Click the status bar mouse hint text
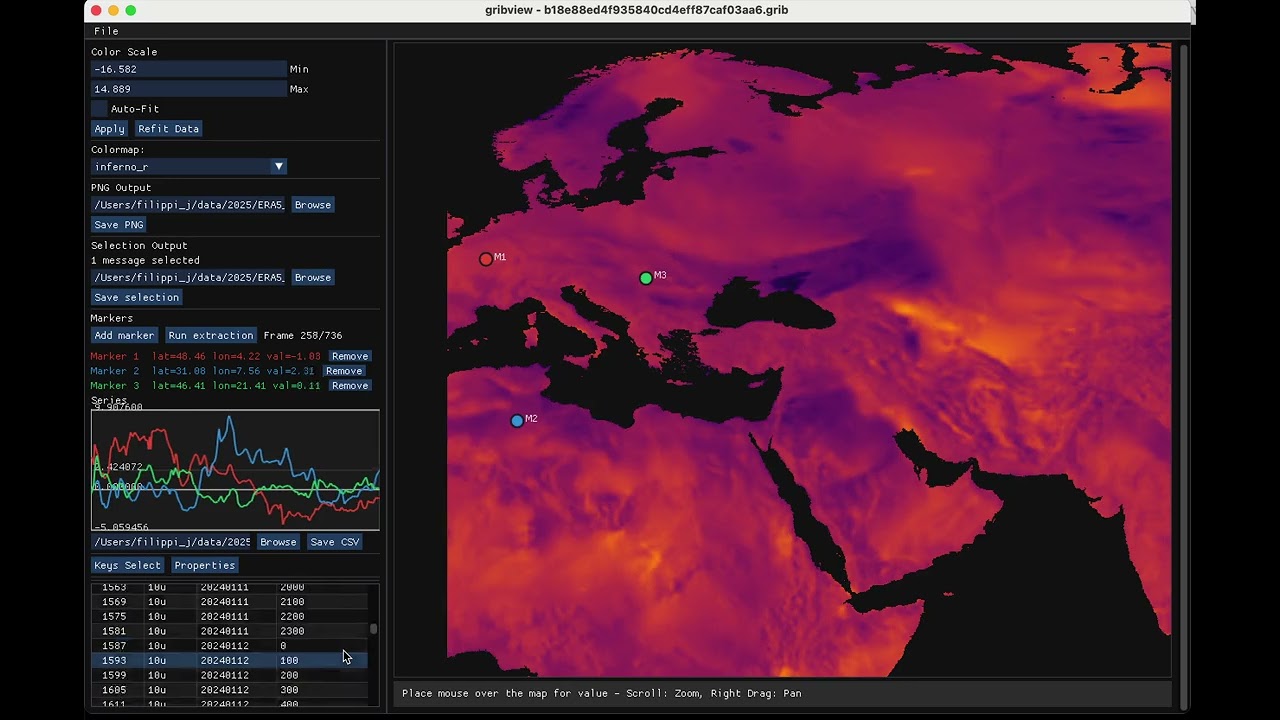 (x=601, y=693)
